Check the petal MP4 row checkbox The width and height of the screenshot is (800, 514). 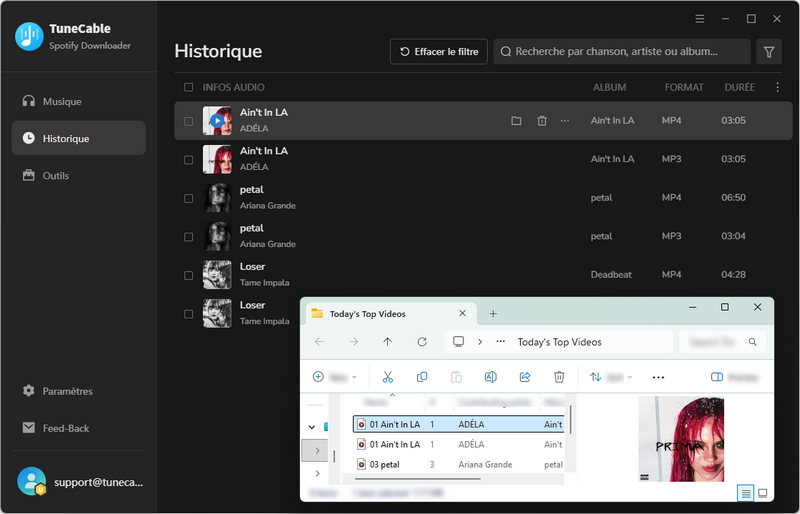pyautogui.click(x=188, y=198)
